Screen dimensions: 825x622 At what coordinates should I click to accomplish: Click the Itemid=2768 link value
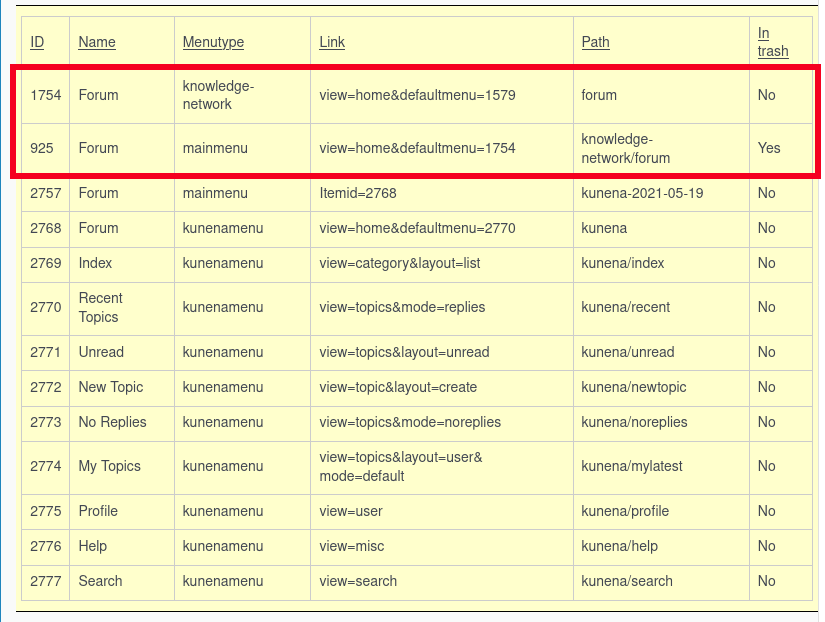358,193
